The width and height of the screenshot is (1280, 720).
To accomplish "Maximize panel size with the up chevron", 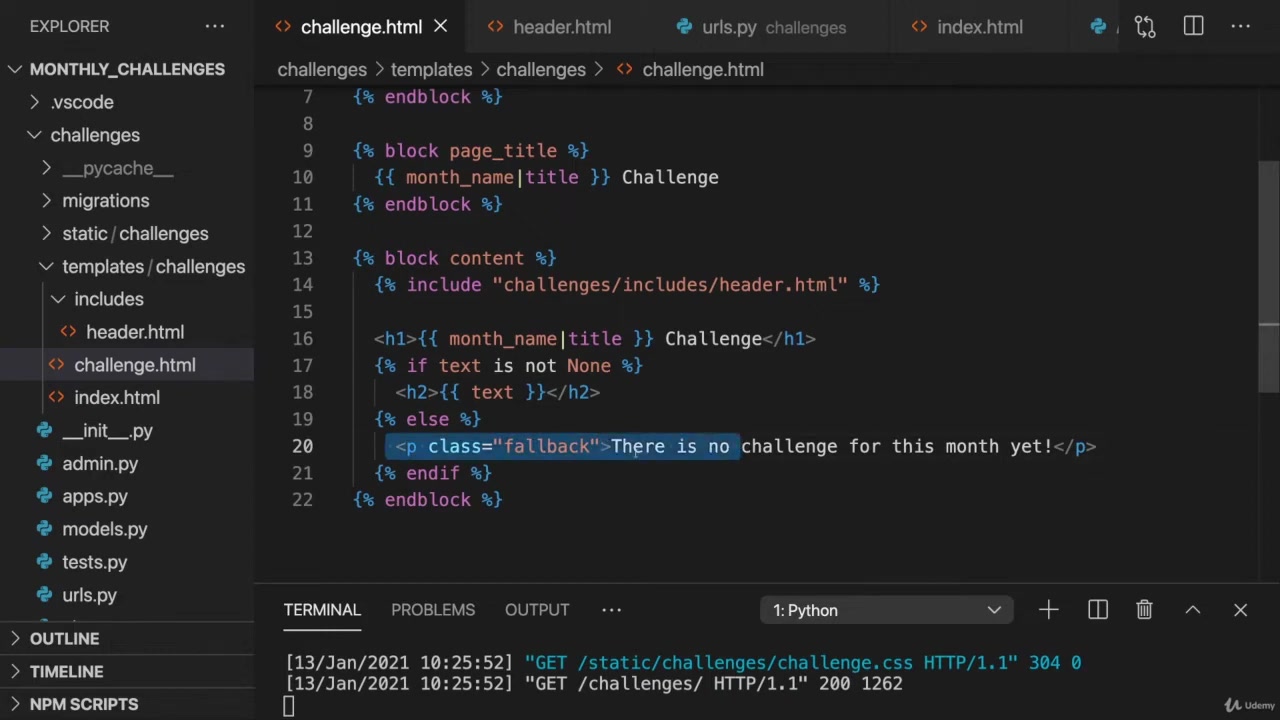I will tap(1192, 610).
